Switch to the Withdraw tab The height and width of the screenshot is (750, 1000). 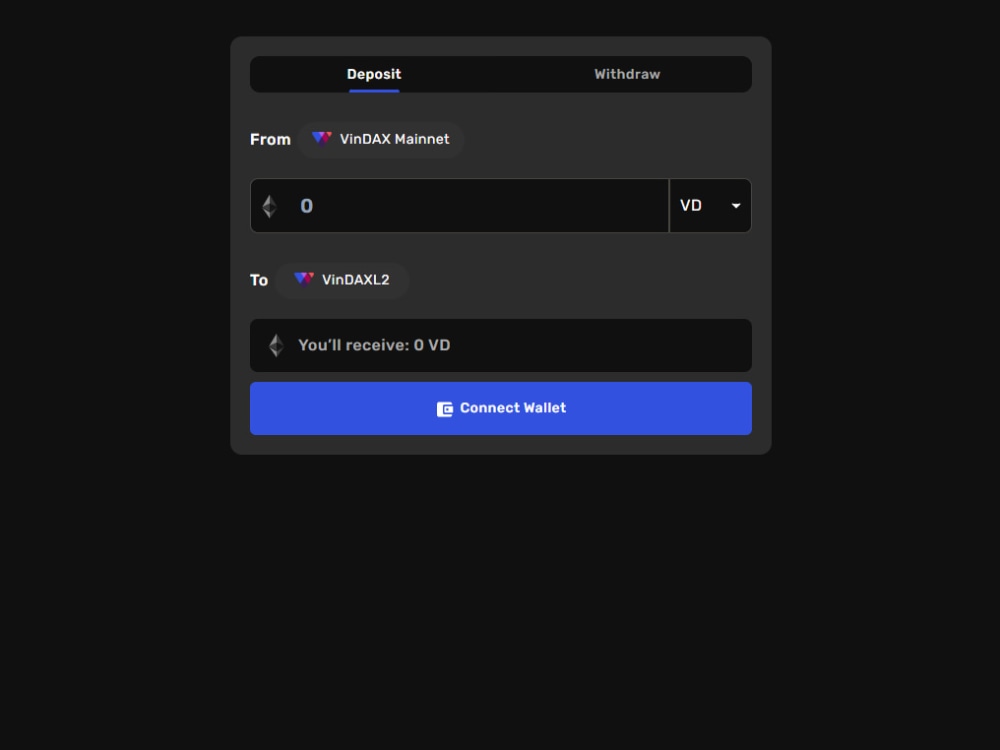point(627,74)
